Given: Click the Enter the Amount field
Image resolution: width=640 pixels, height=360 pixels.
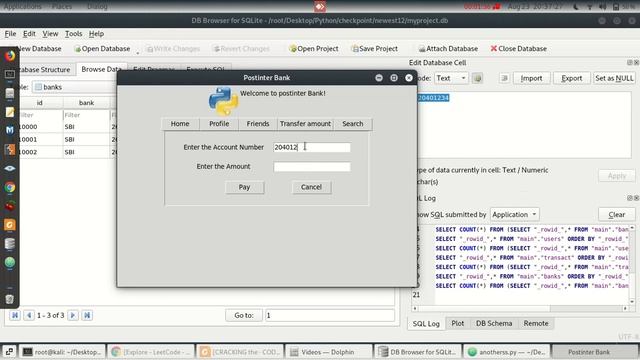Looking at the screenshot, I should click(312, 167).
